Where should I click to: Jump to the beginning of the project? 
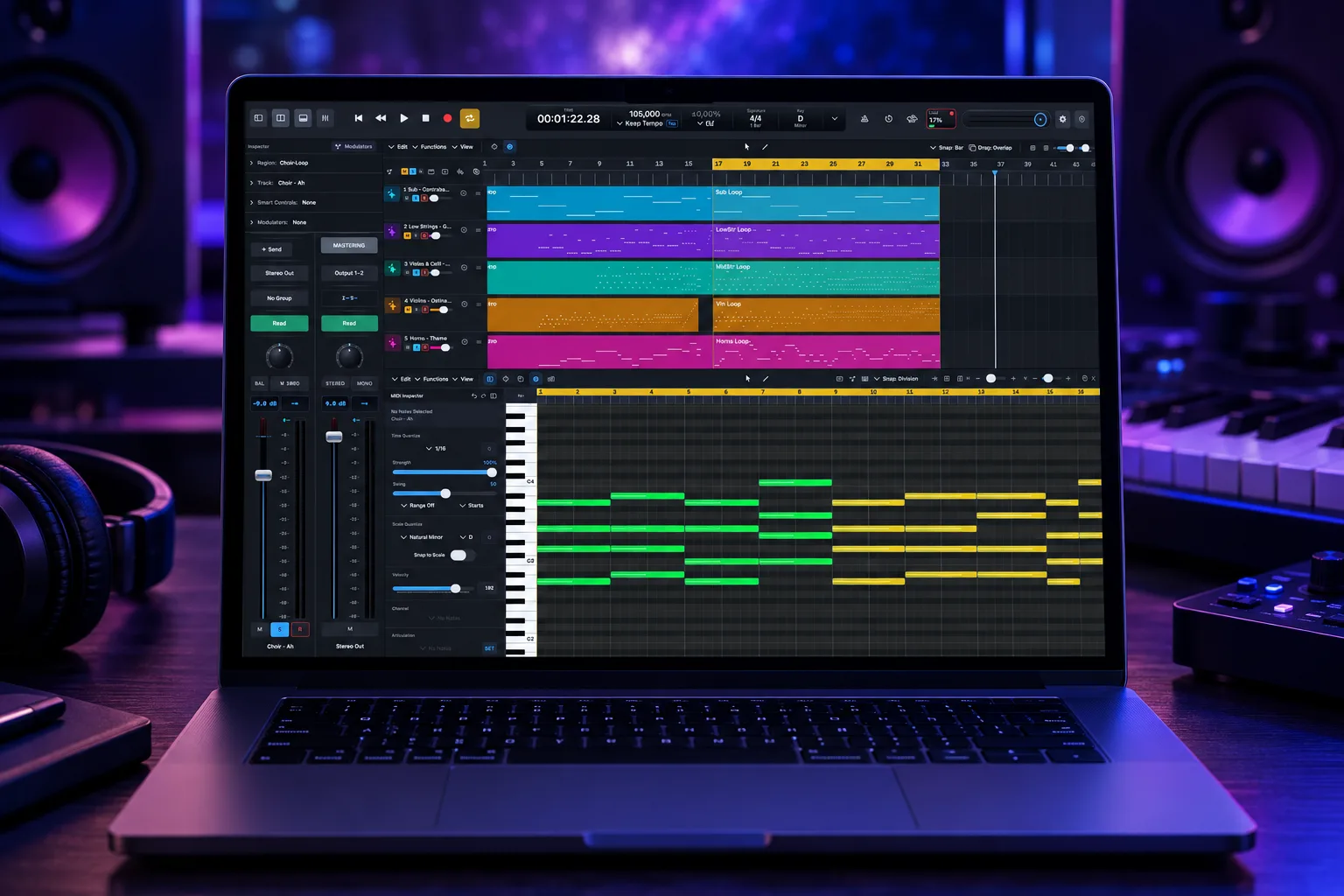(x=358, y=118)
